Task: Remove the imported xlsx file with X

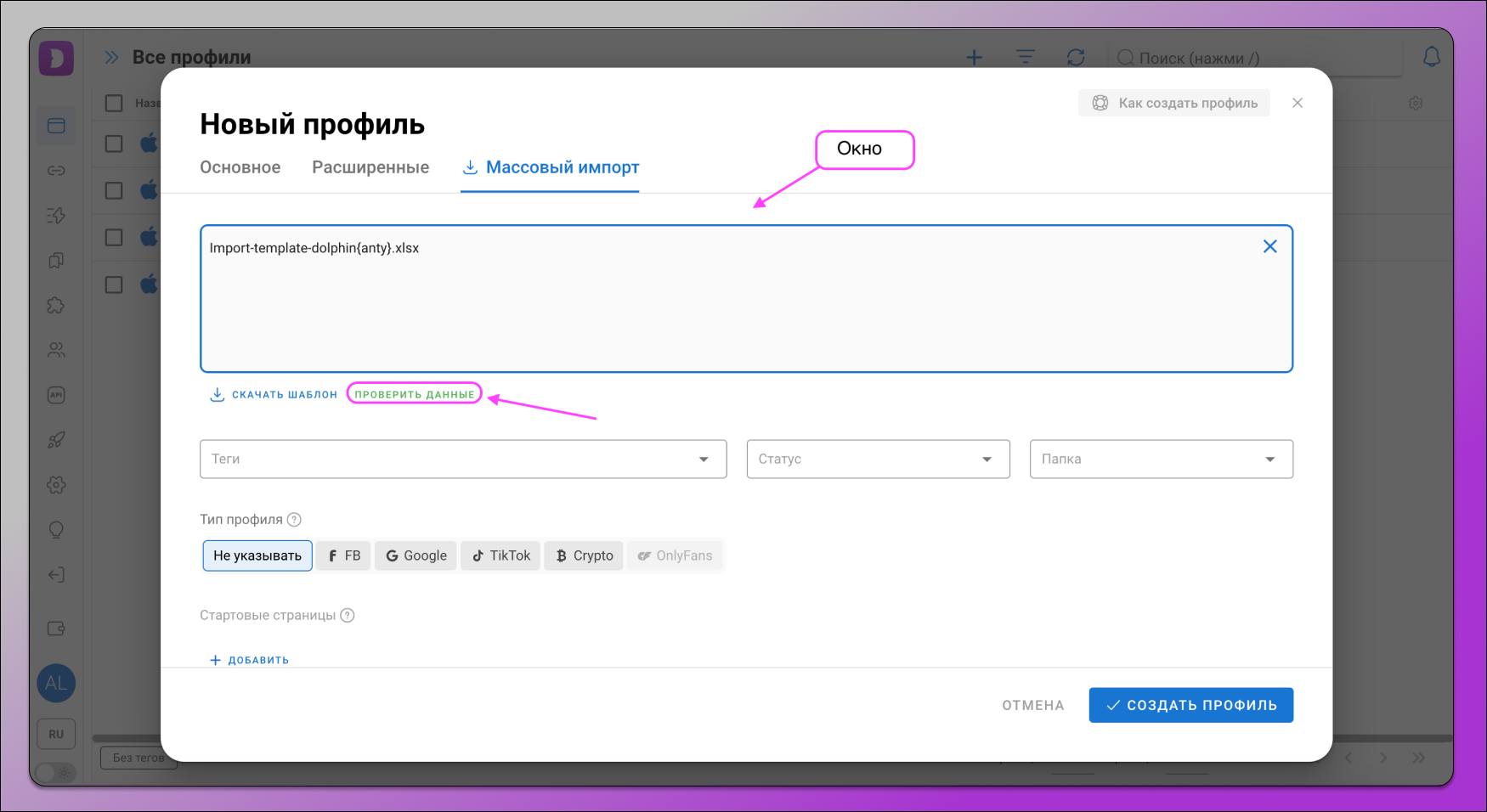Action: (1269, 246)
